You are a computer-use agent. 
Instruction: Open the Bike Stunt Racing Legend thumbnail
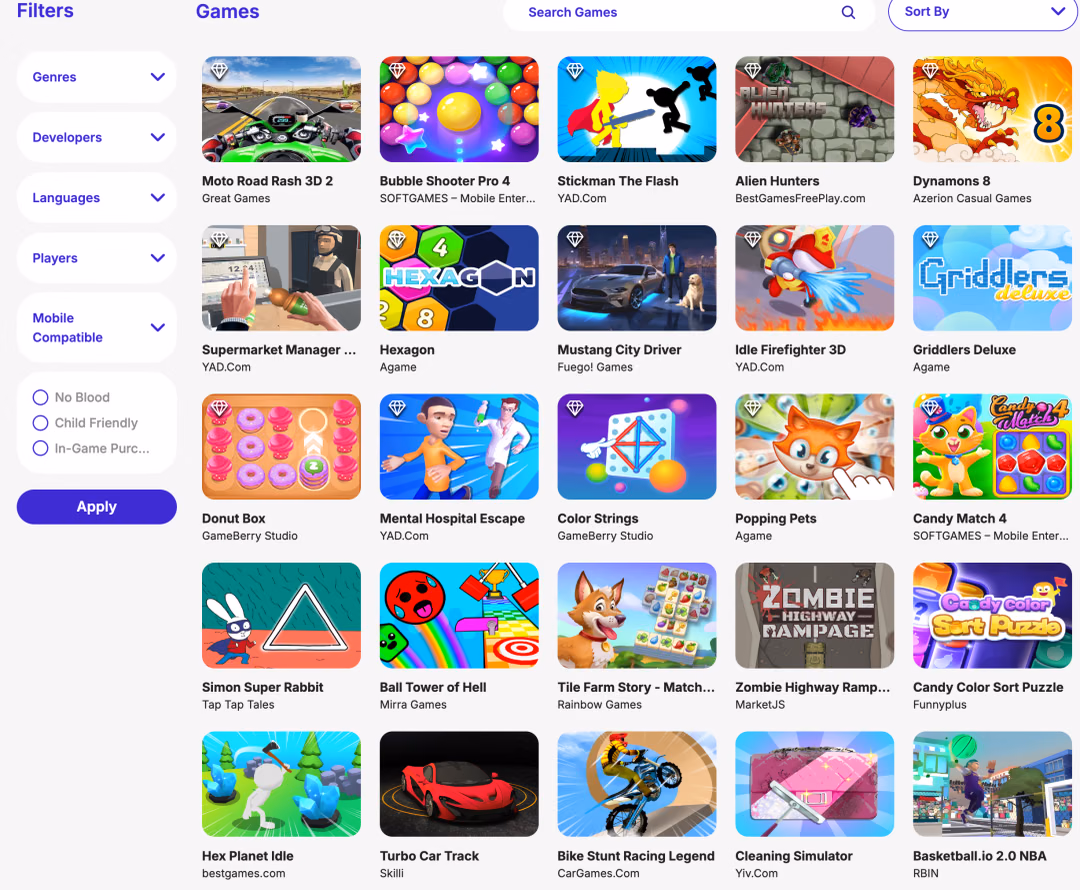click(637, 785)
